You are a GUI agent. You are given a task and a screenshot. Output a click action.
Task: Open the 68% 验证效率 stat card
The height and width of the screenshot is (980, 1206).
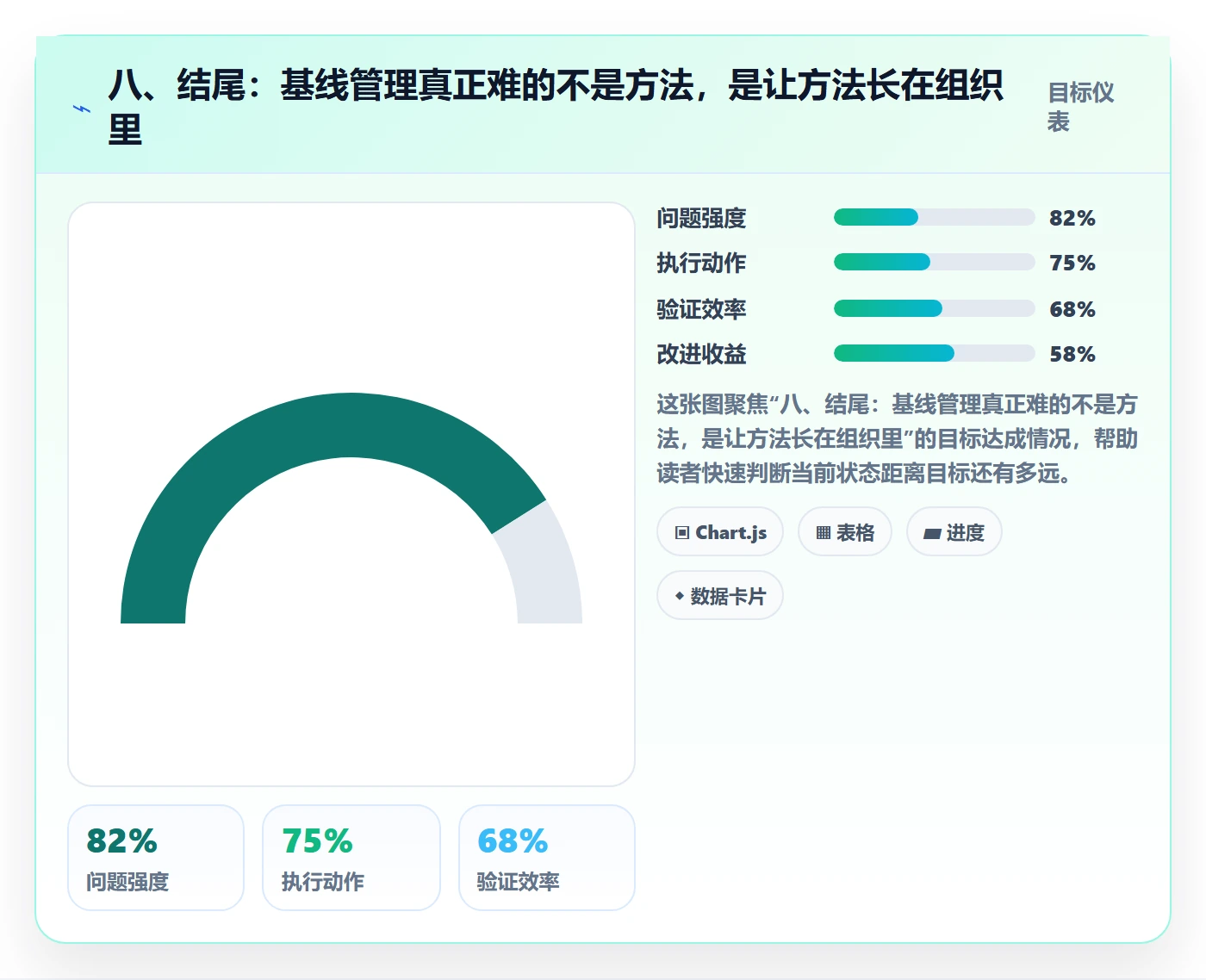pos(547,858)
